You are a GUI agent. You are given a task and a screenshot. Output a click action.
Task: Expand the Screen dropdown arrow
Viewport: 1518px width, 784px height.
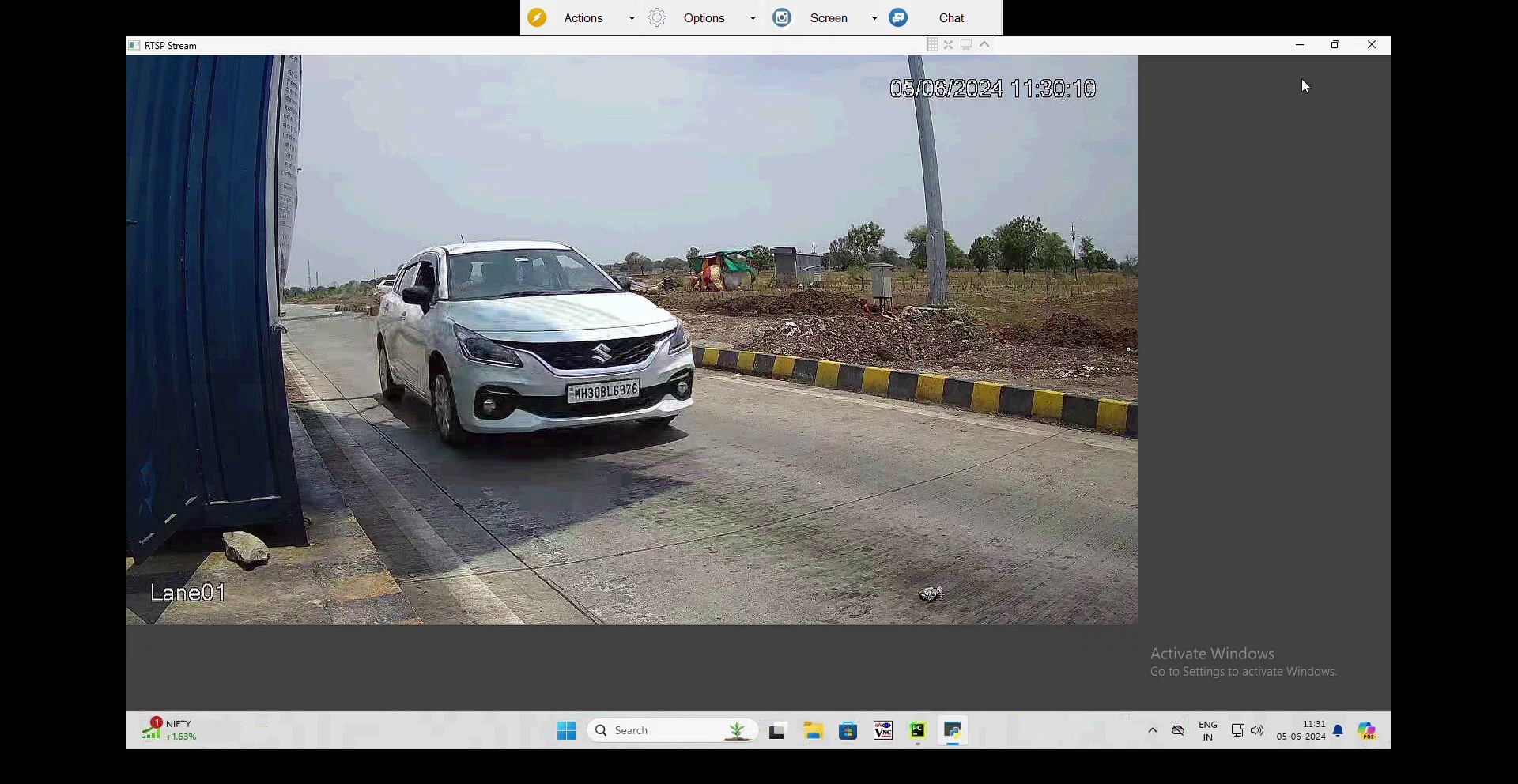pos(874,18)
